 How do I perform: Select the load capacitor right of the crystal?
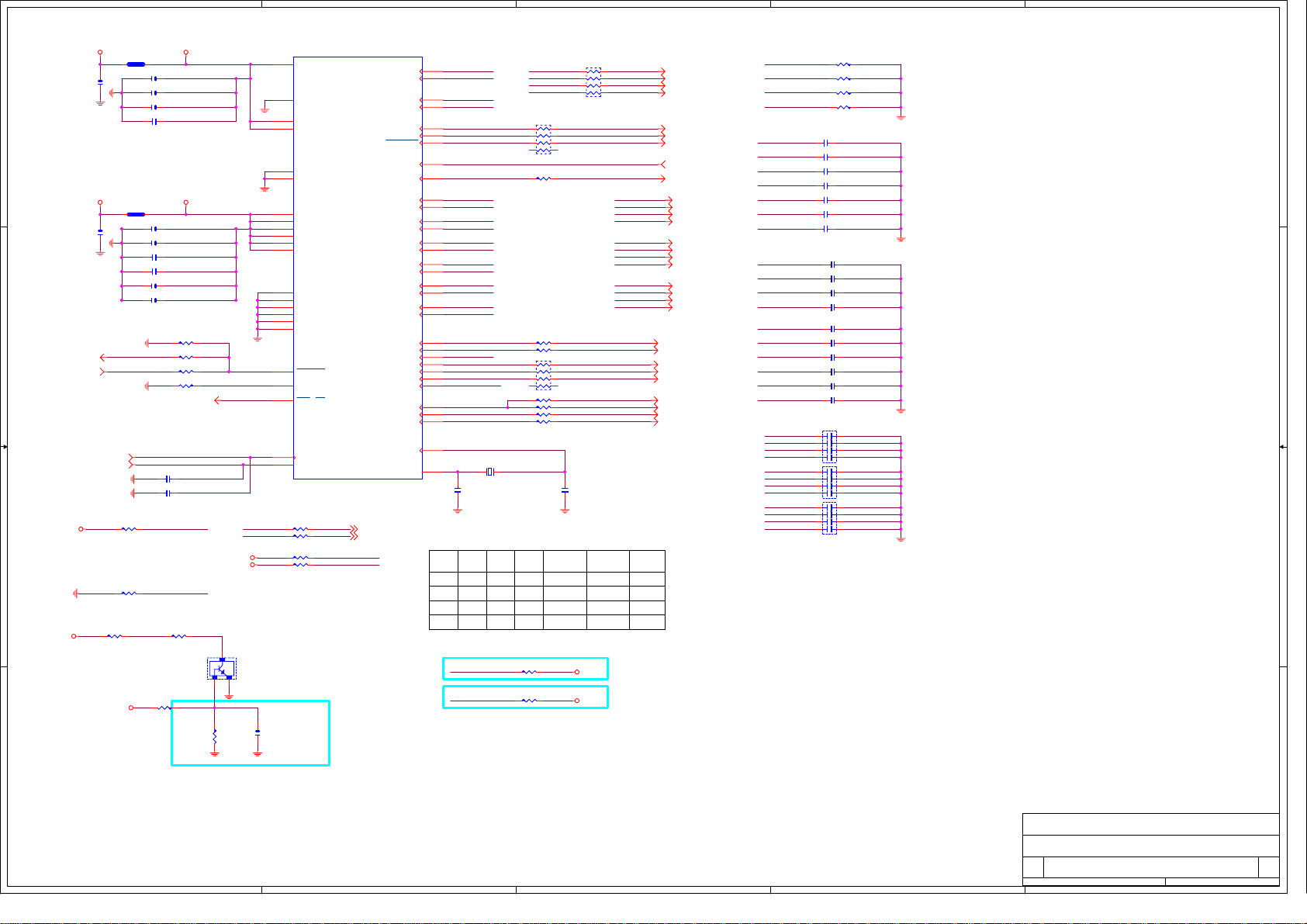pos(565,491)
